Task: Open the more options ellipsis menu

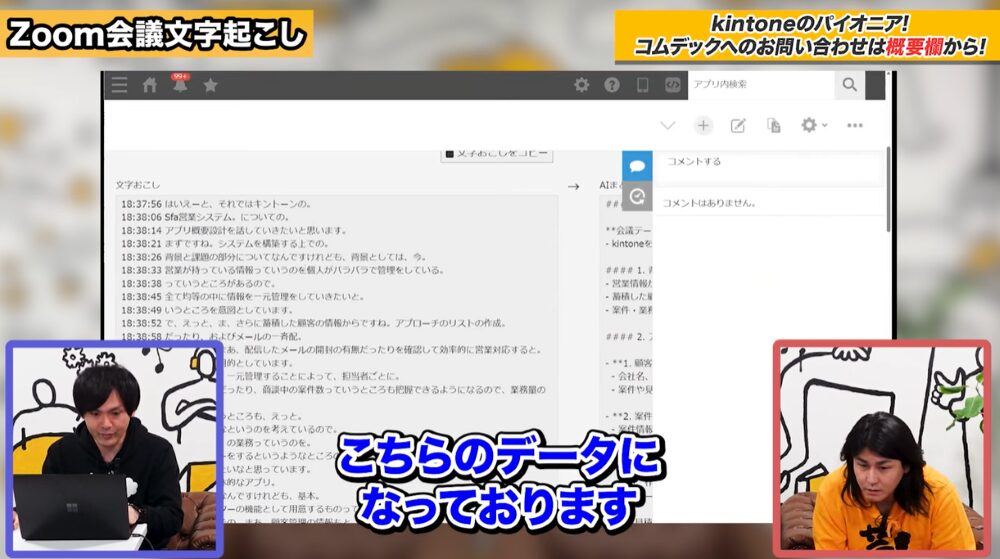Action: click(x=855, y=126)
